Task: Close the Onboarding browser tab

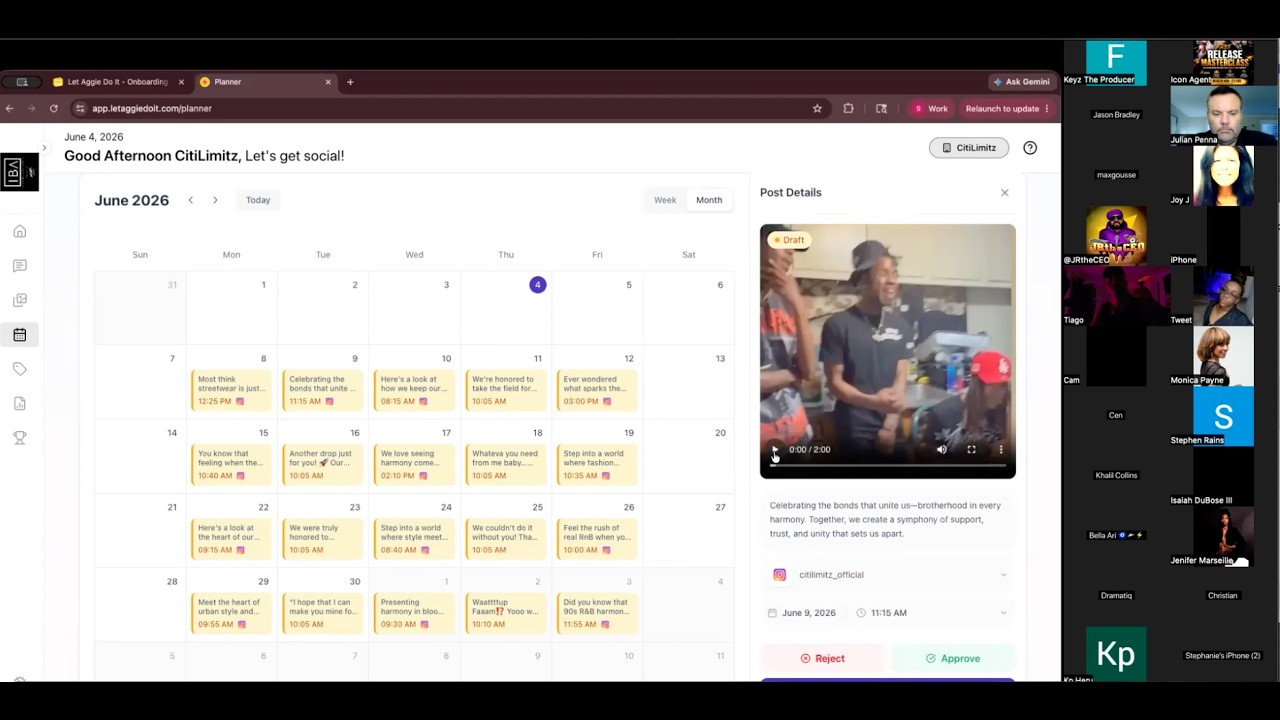Action: [x=181, y=82]
